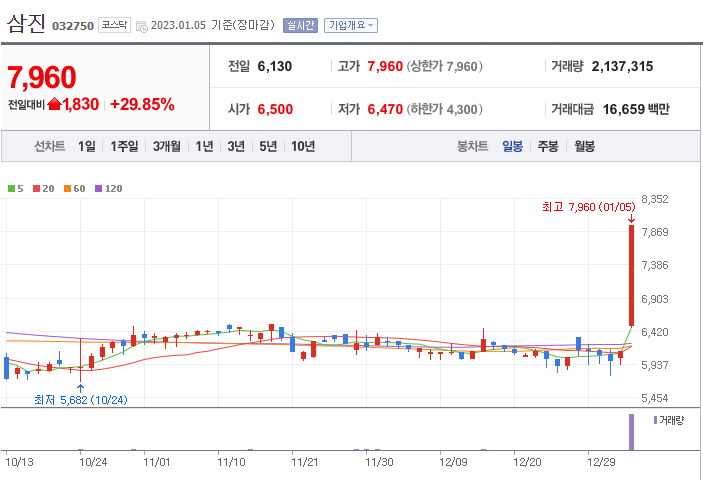Click the stock name 삼진 title

click(x=26, y=24)
